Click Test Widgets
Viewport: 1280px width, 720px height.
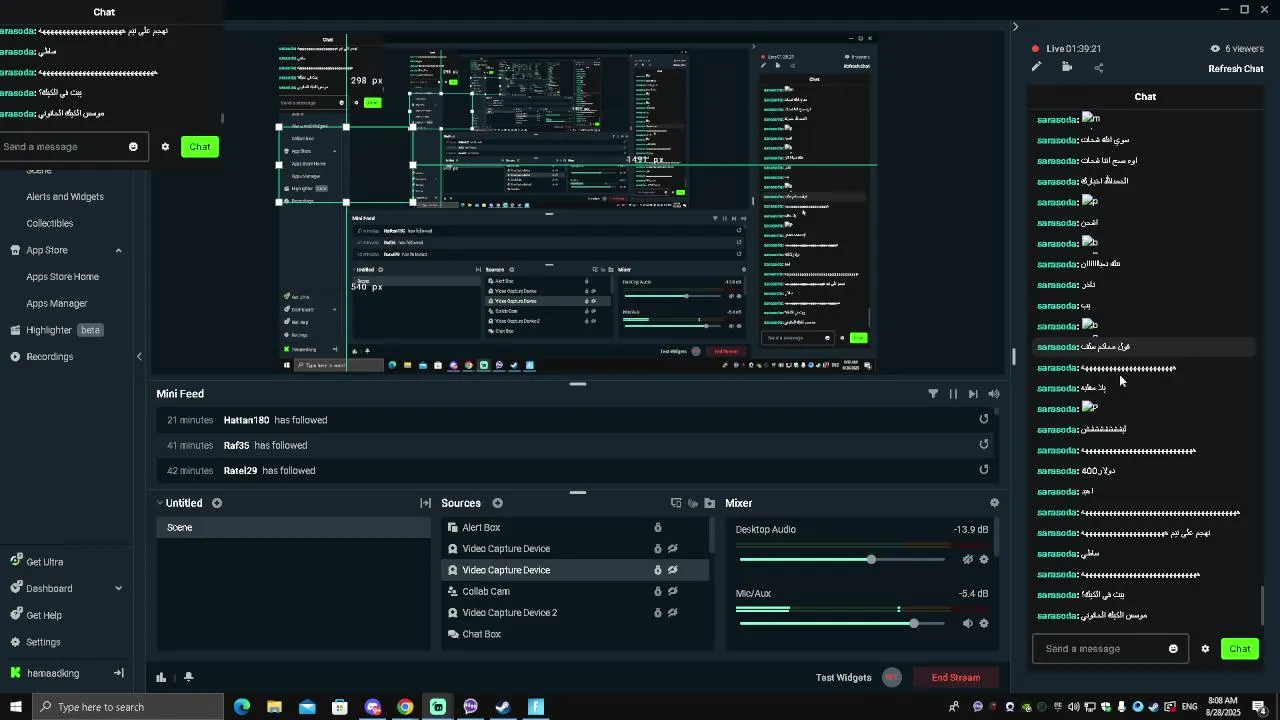tap(843, 678)
